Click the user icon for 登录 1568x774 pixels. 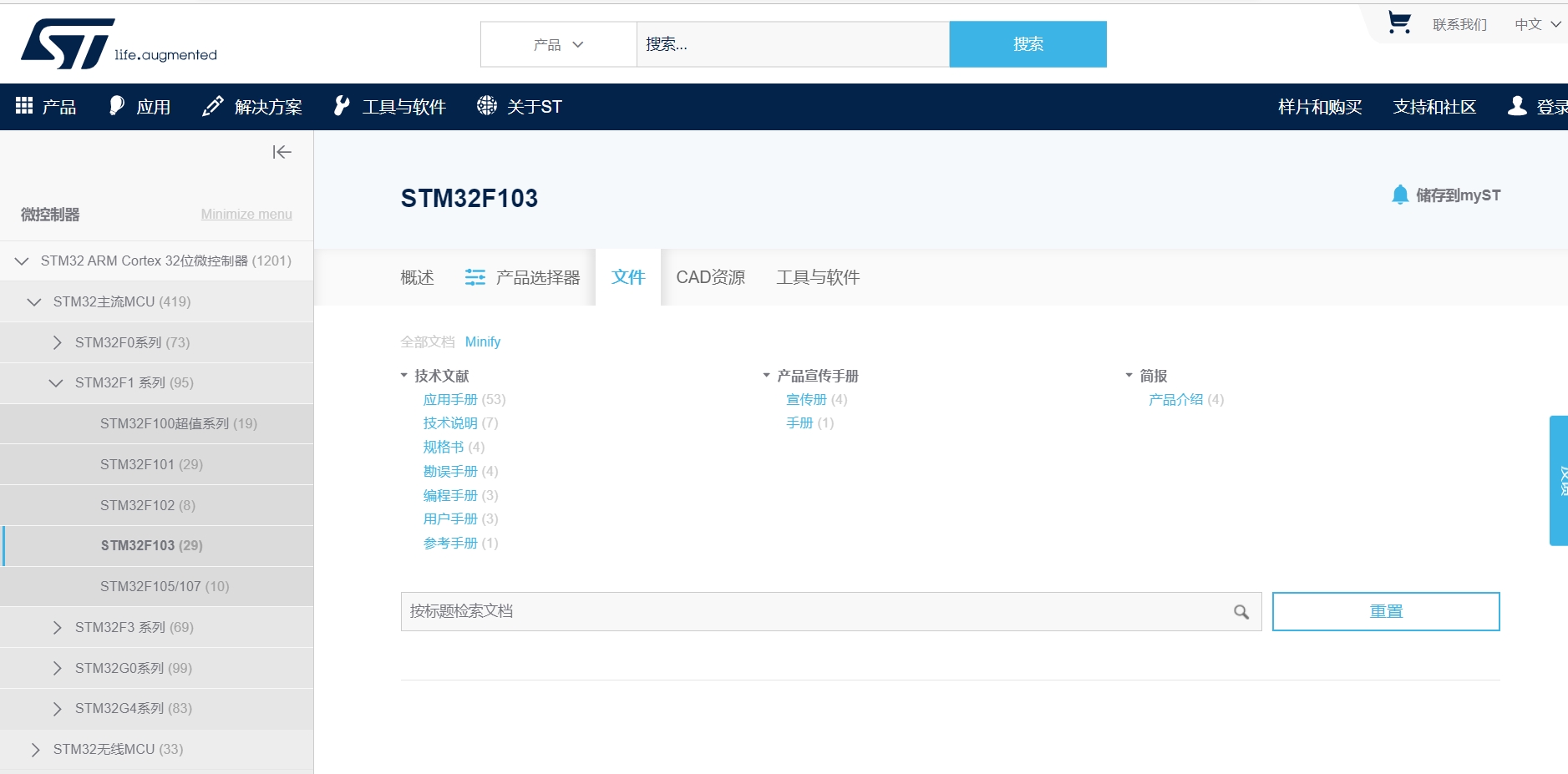click(1517, 106)
